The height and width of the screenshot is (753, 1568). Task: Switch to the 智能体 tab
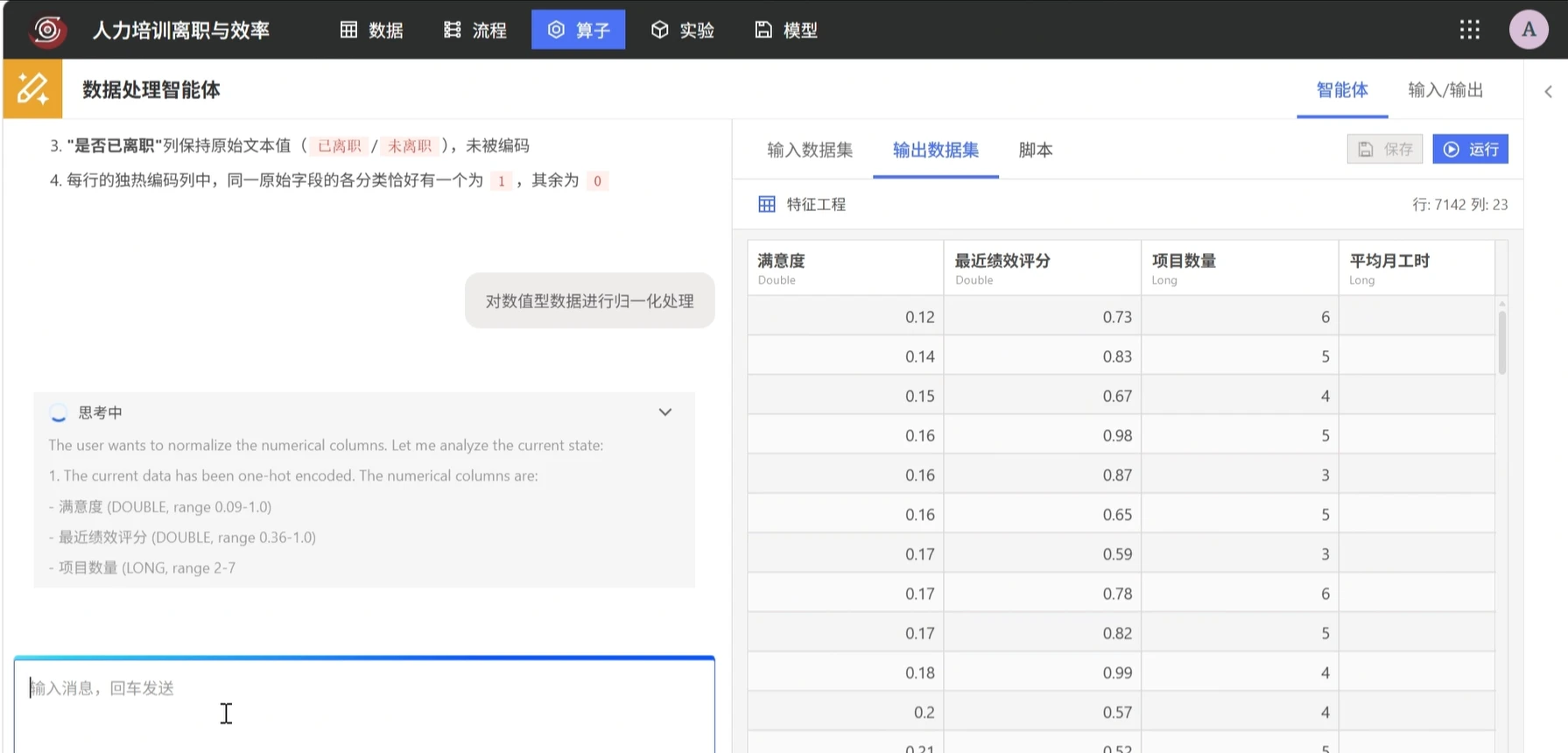[1341, 89]
